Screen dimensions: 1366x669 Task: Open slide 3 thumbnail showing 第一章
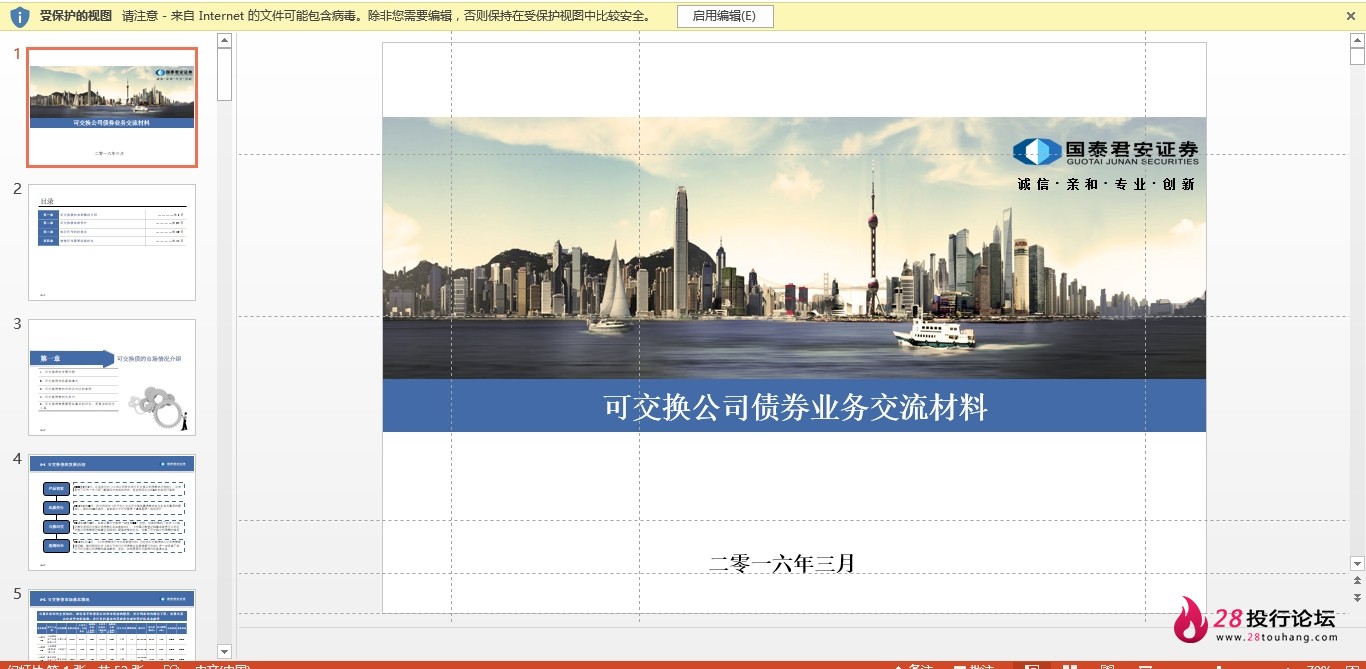(112, 377)
